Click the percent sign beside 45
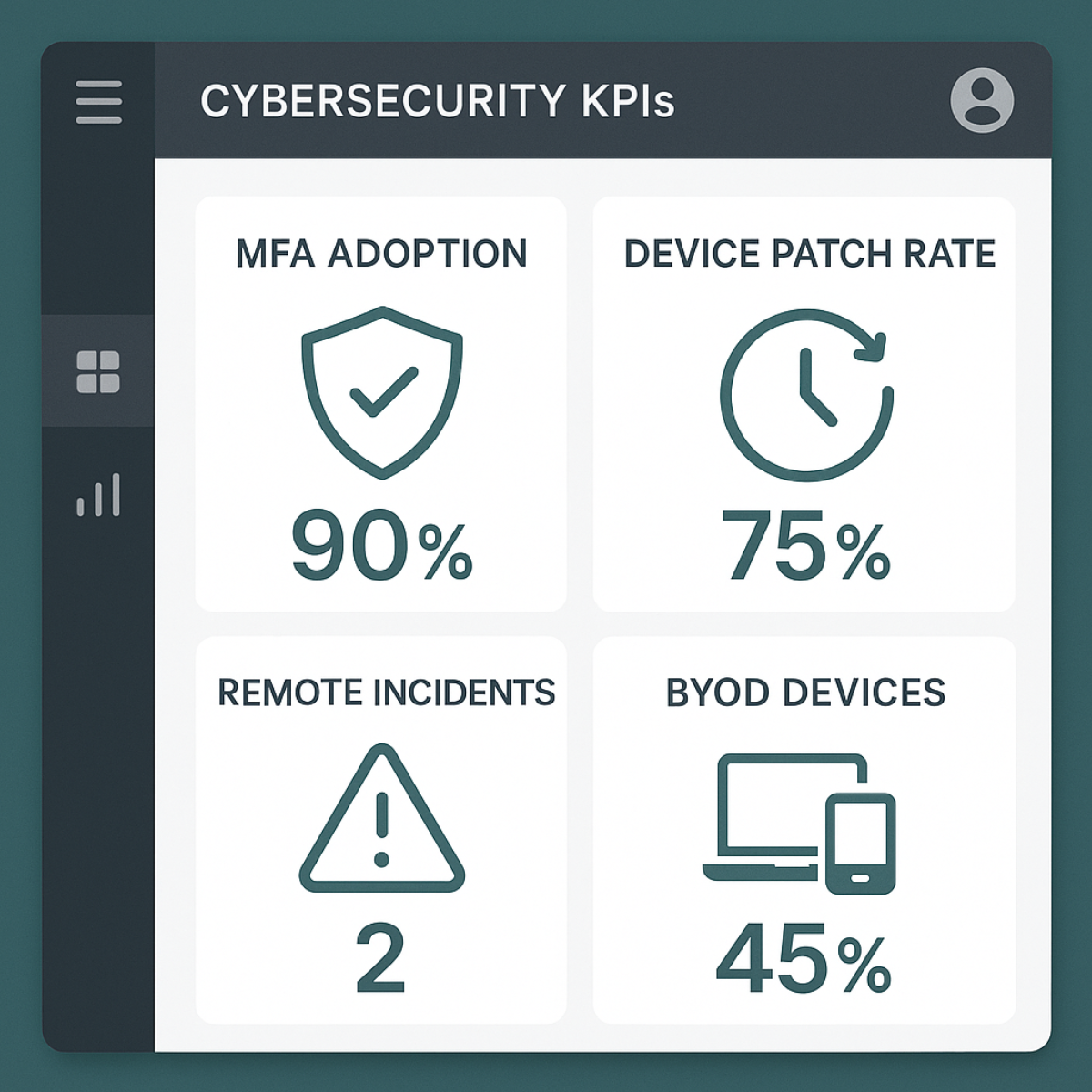 [864, 965]
